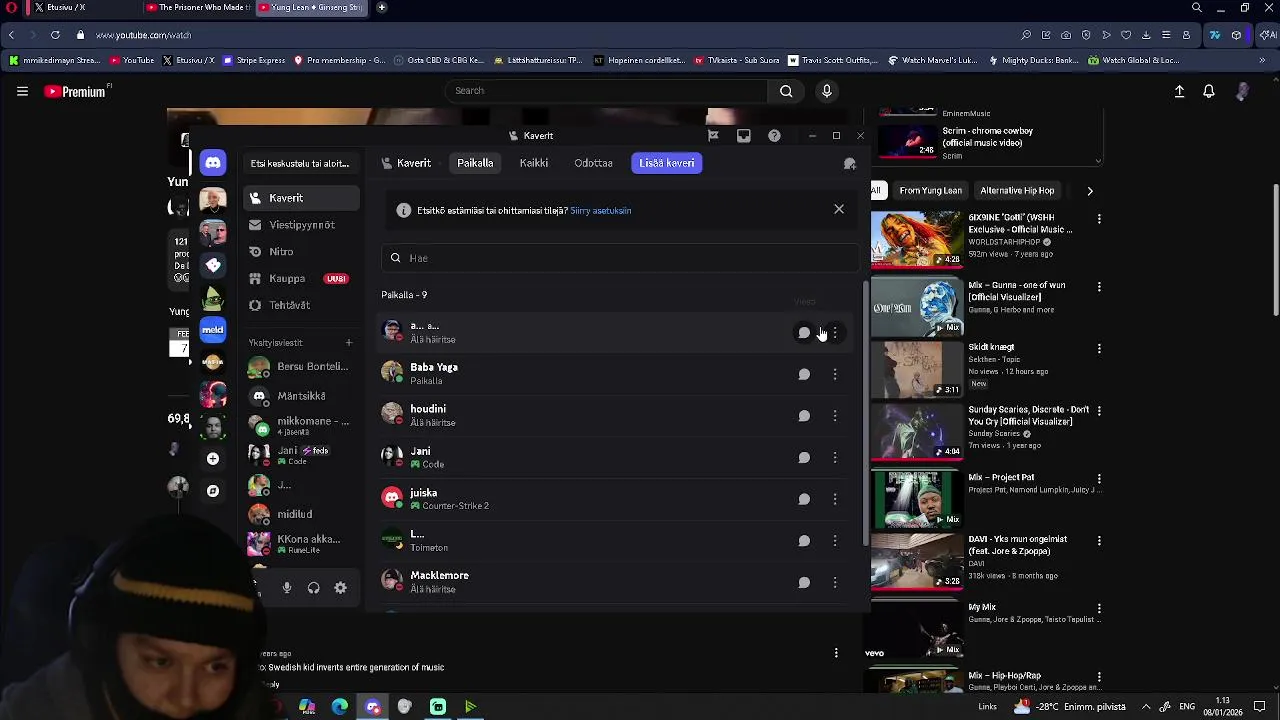Open Viestipyynnöt message requests
This screenshot has height=720, width=1280.
(x=300, y=225)
